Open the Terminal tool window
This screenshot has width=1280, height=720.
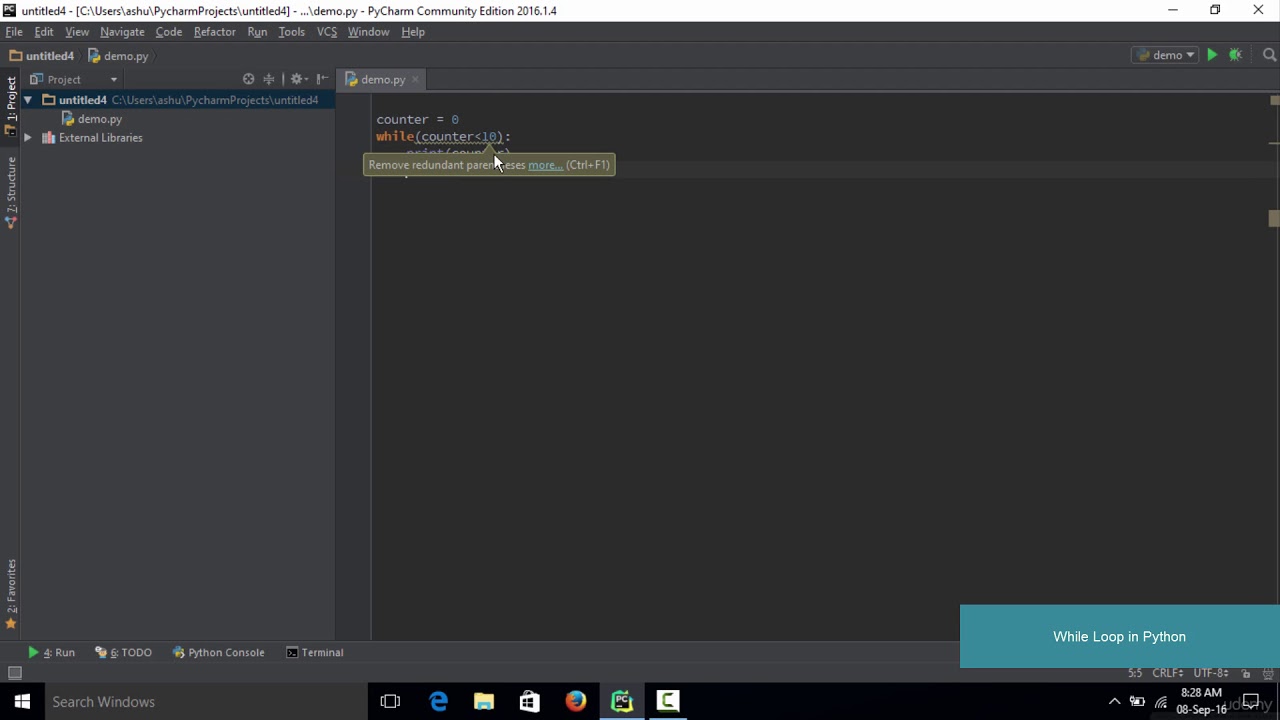tap(314, 652)
